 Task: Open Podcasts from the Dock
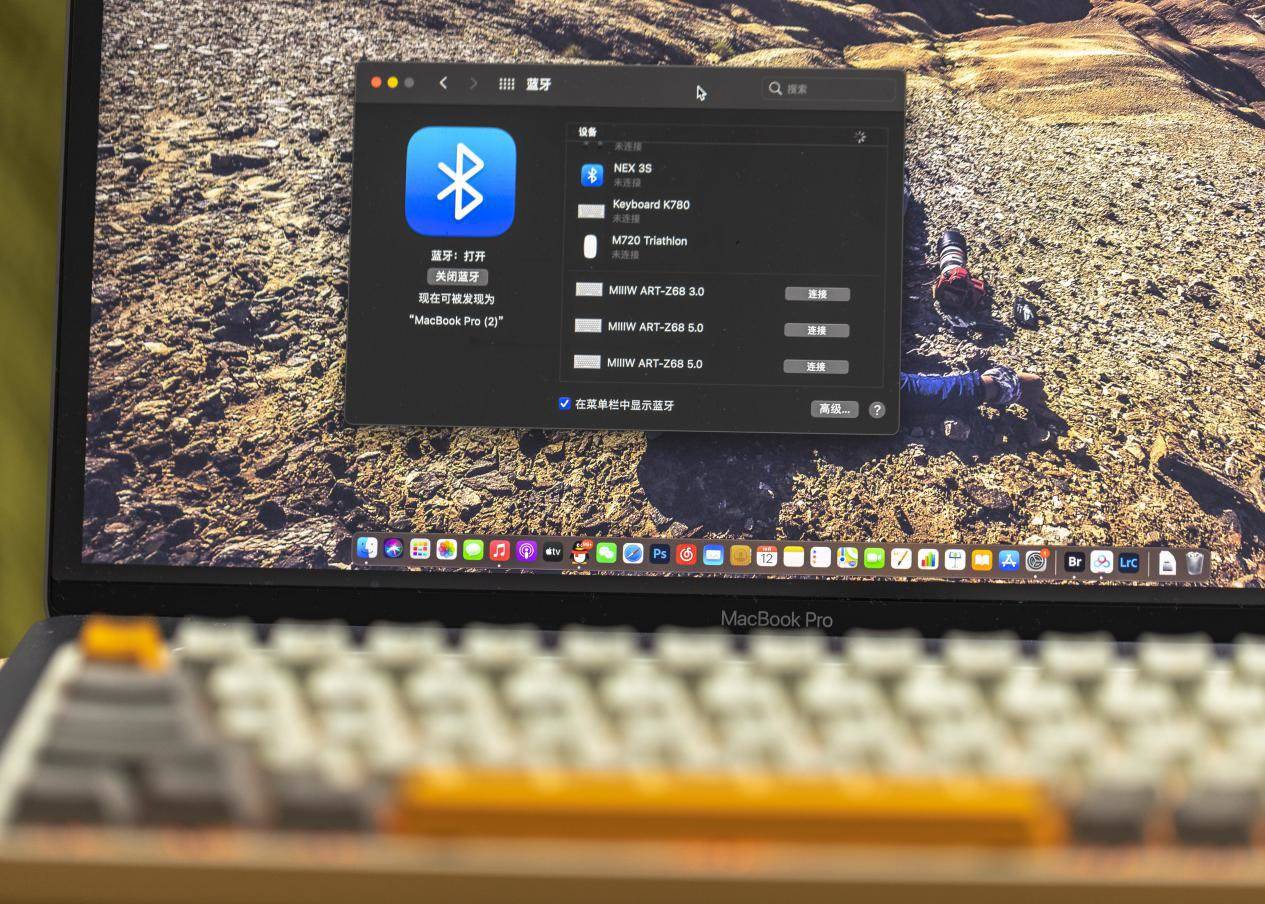pyautogui.click(x=526, y=551)
